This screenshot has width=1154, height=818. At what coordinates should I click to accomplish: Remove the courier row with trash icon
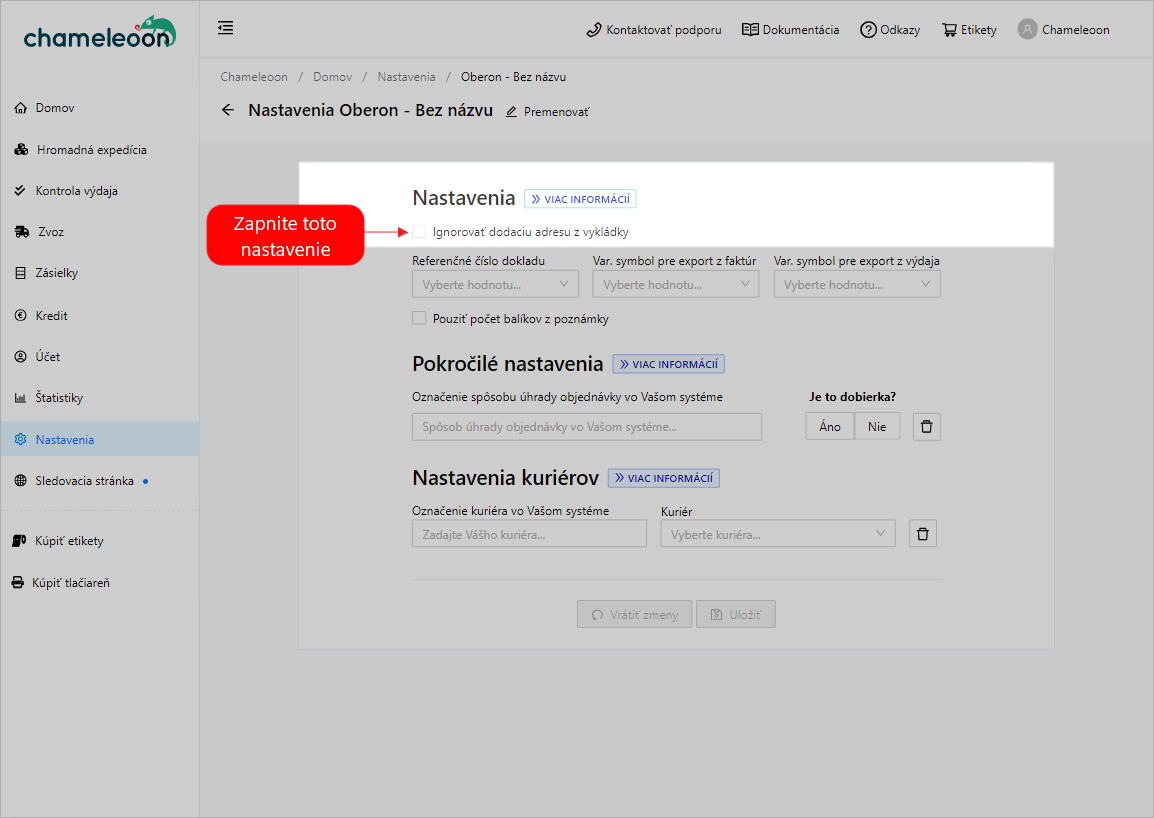pyautogui.click(x=922, y=534)
